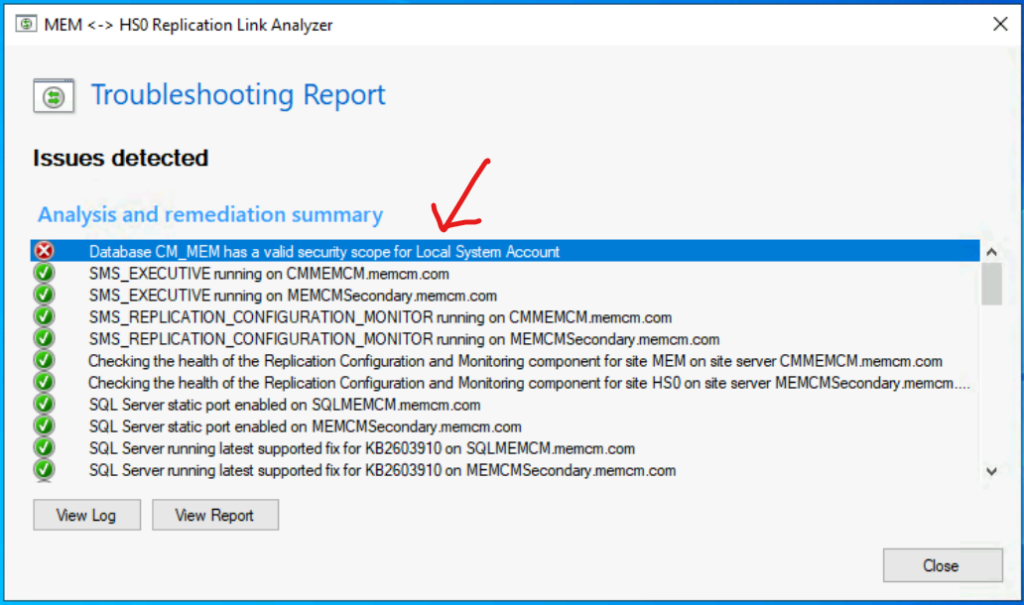Click check icon for static port on SQLMEMCM

click(x=44, y=404)
